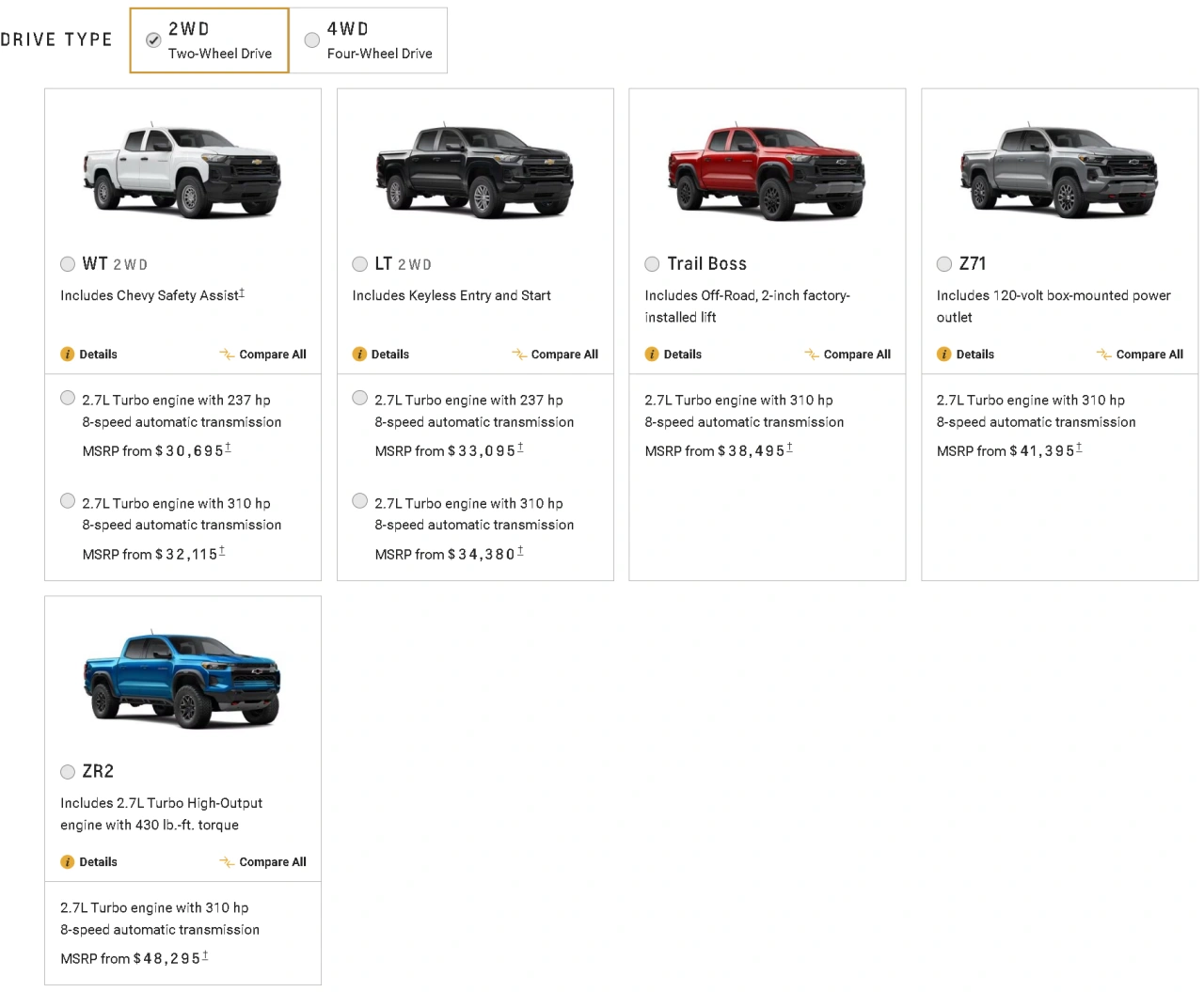Click the ZR2 Compare All arrows icon
Viewport: 1204px width, 992px height.
(x=227, y=862)
